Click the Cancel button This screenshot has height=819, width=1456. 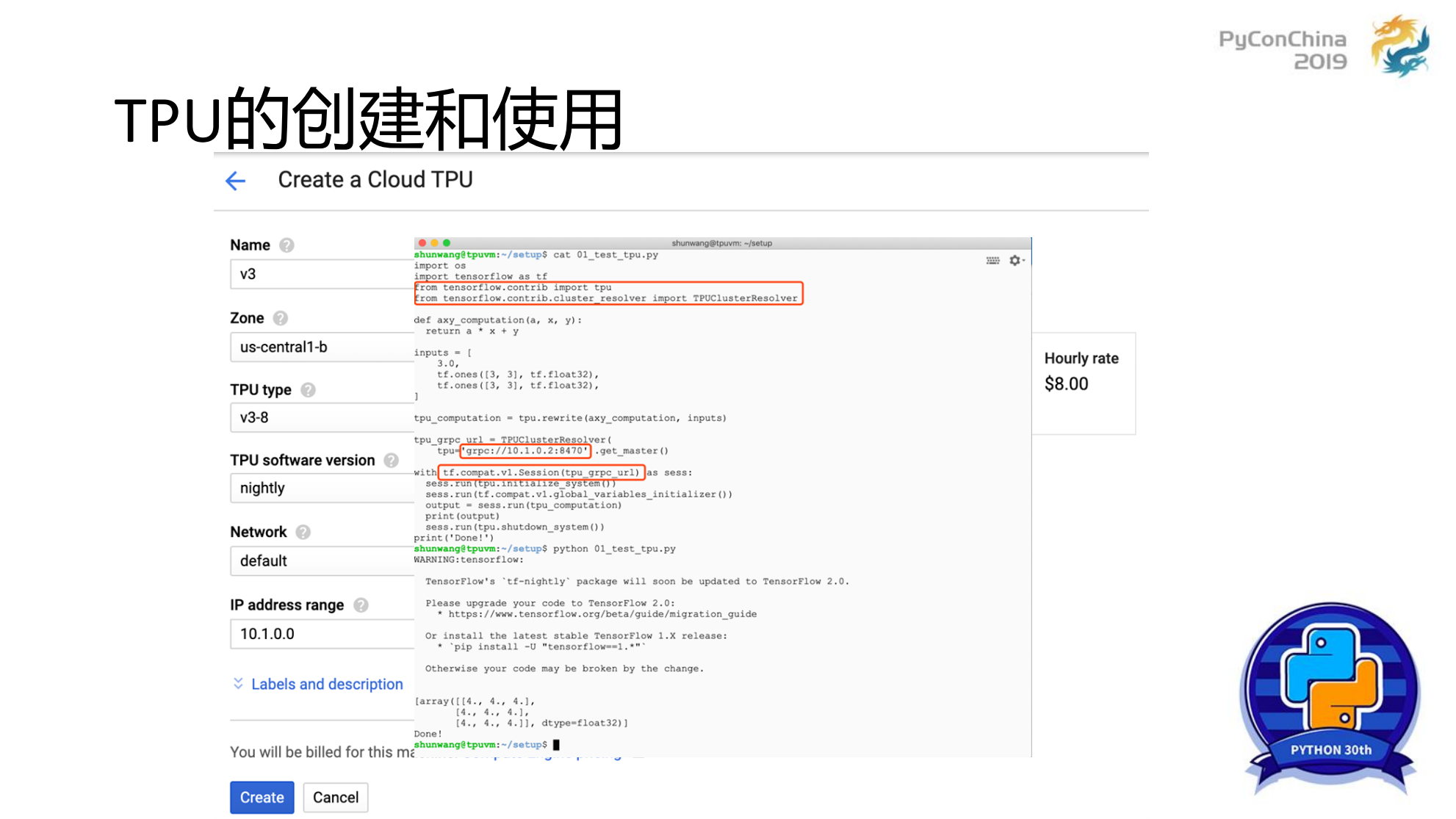click(x=335, y=797)
